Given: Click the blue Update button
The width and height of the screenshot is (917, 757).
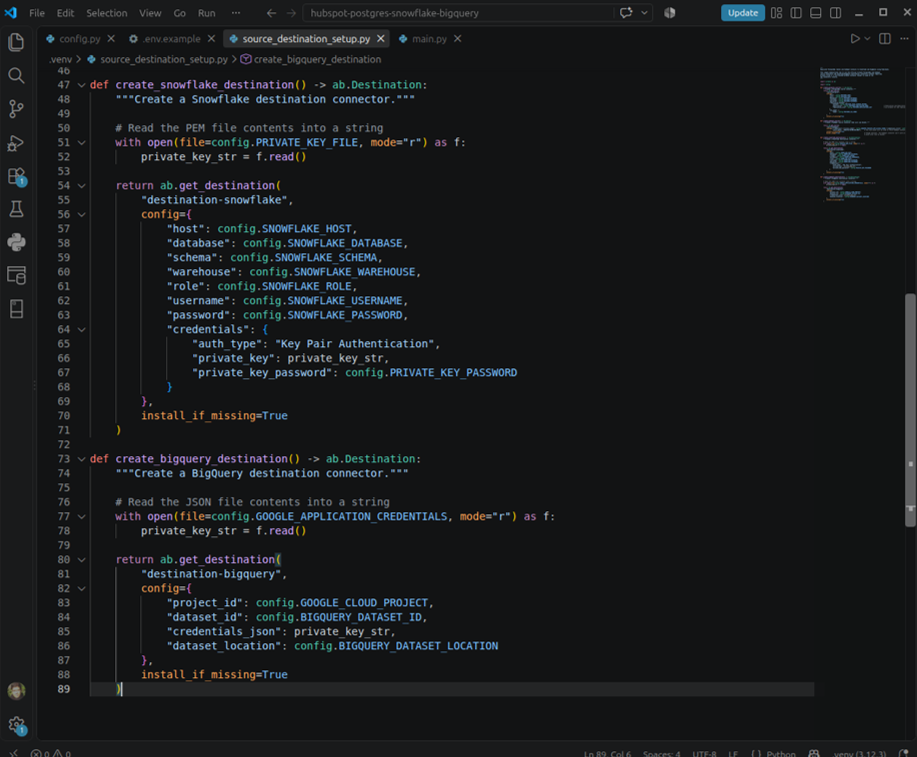Looking at the screenshot, I should 743,13.
